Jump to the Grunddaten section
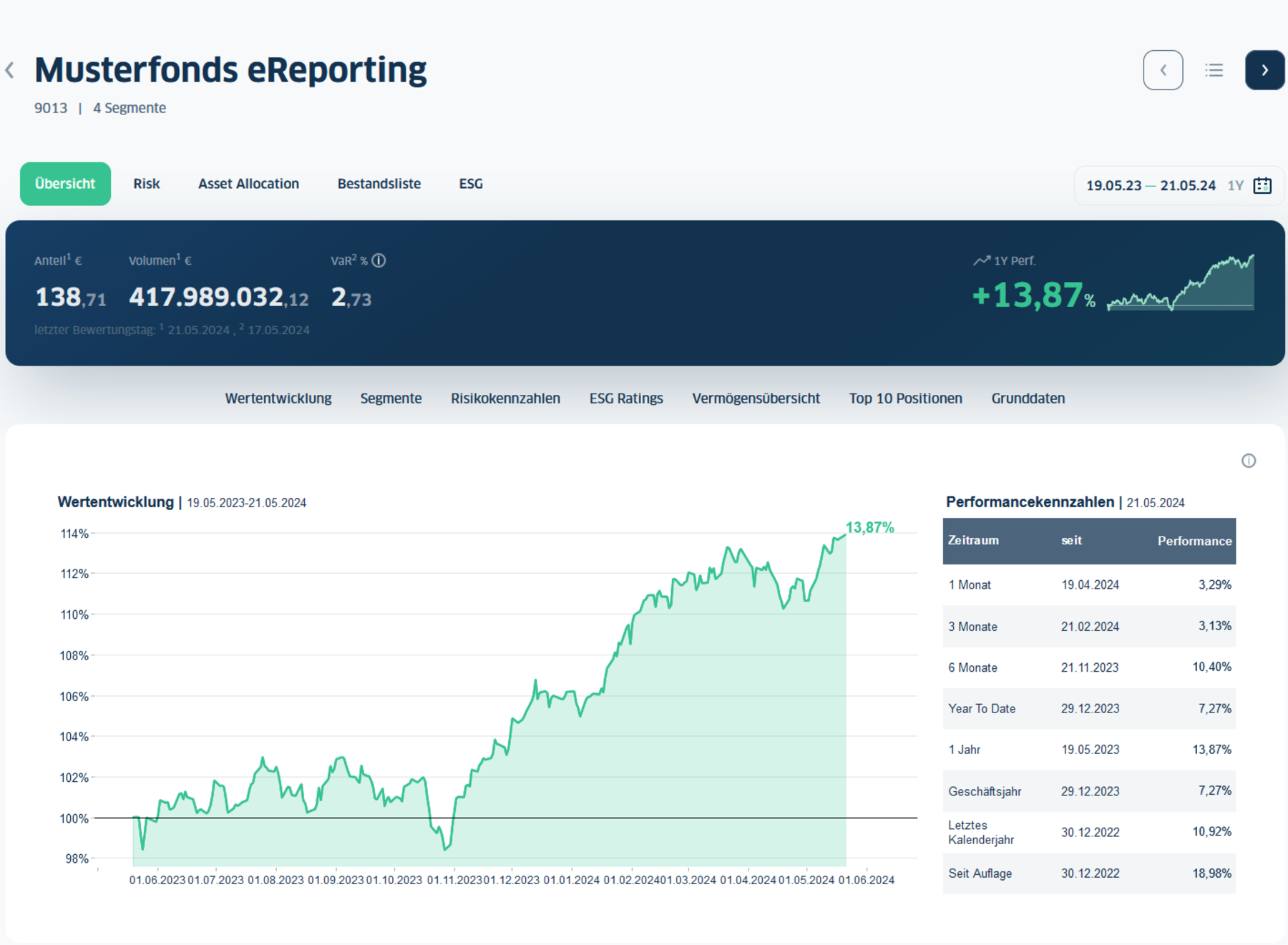 pyautogui.click(x=1028, y=398)
